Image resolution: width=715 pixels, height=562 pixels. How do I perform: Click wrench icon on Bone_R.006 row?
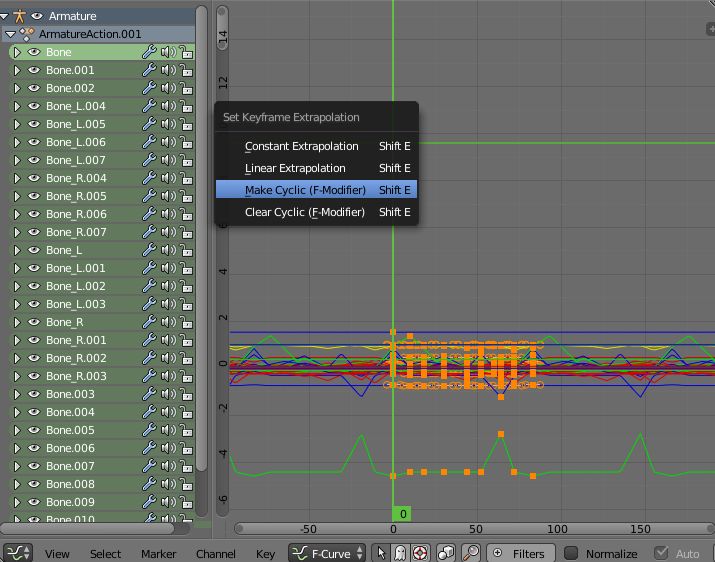tap(149, 214)
